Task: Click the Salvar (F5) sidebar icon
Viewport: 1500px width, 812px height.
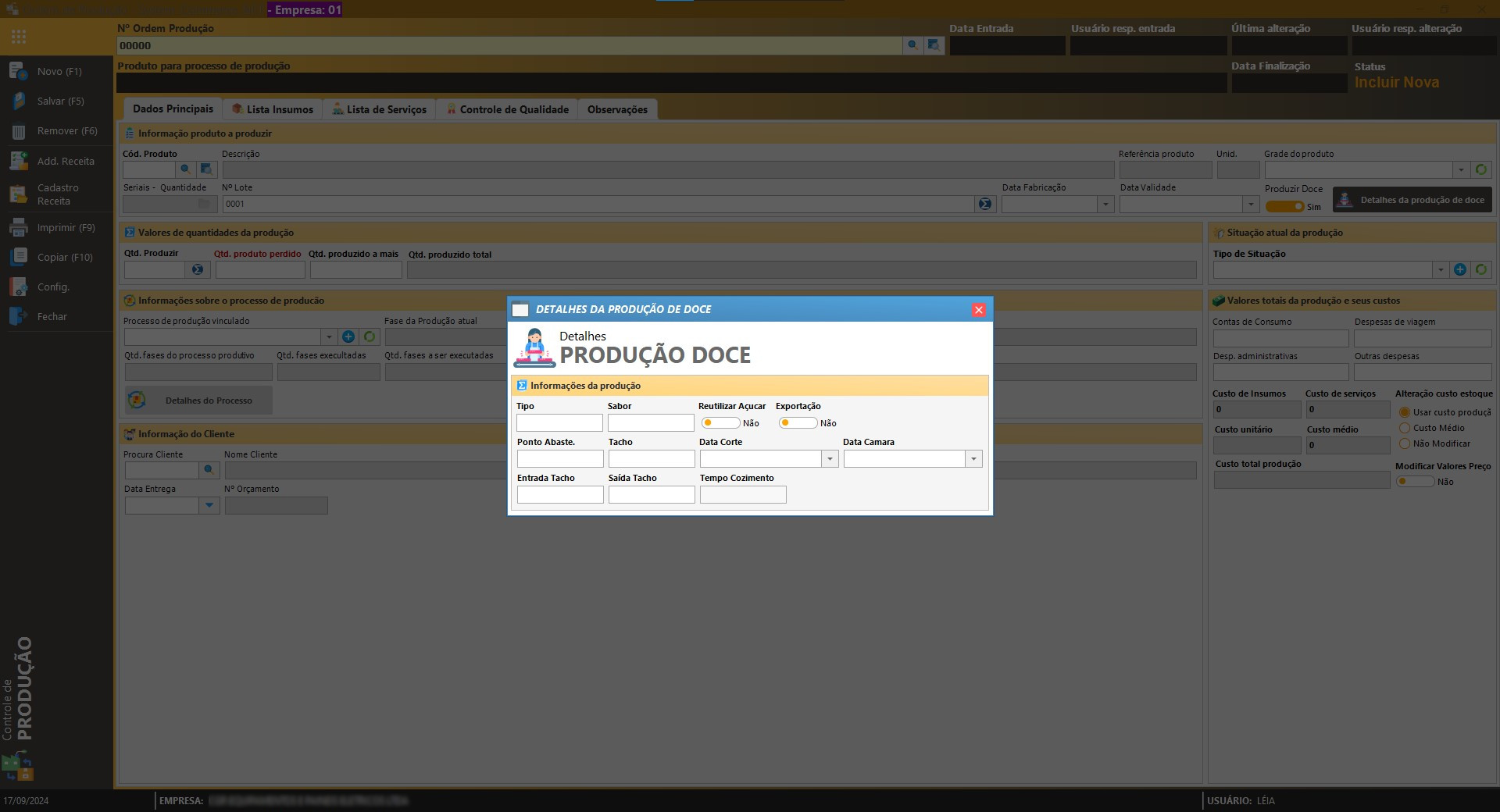Action: [x=19, y=101]
